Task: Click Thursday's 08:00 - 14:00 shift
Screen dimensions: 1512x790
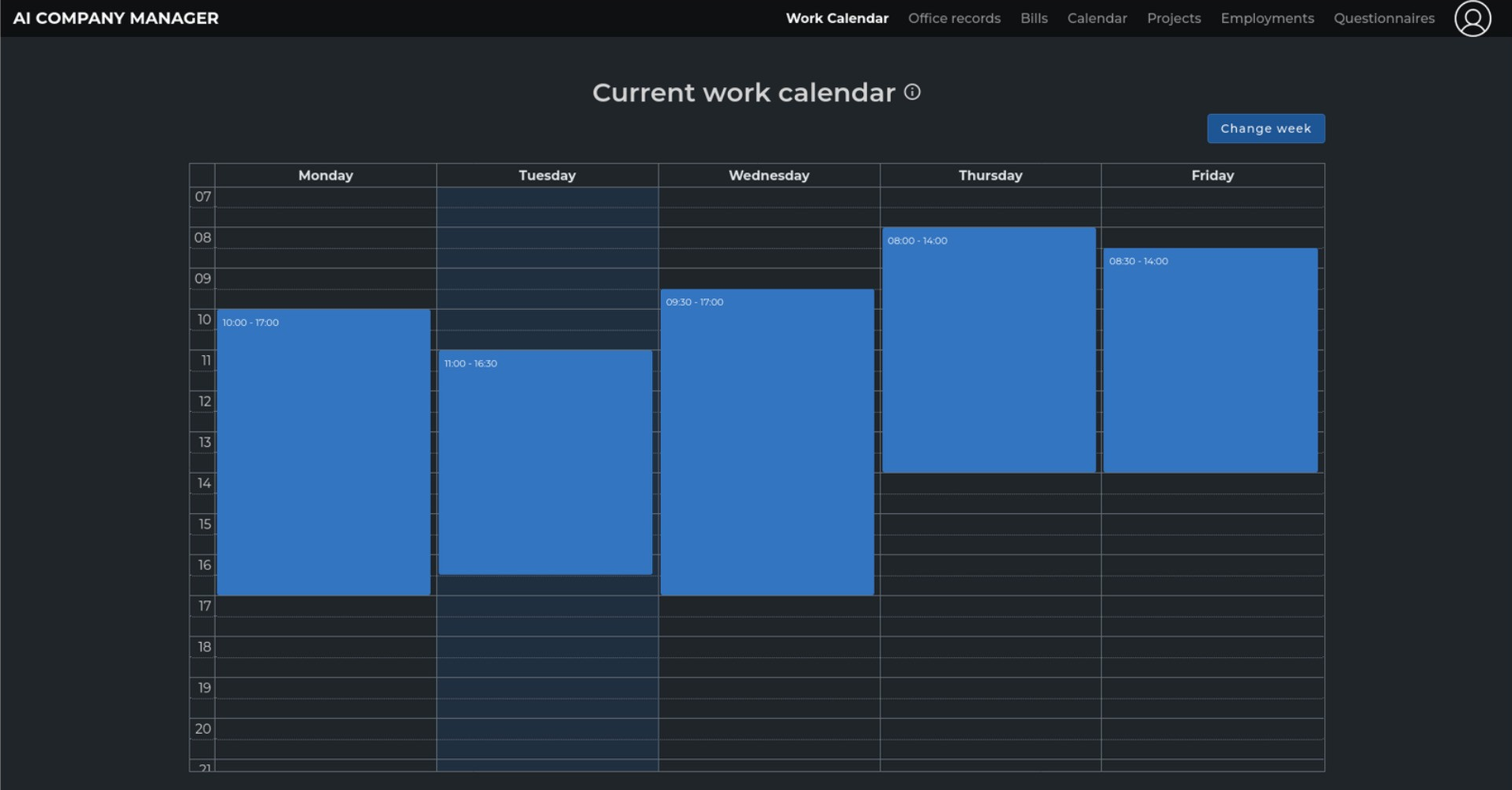Action: pyautogui.click(x=988, y=350)
